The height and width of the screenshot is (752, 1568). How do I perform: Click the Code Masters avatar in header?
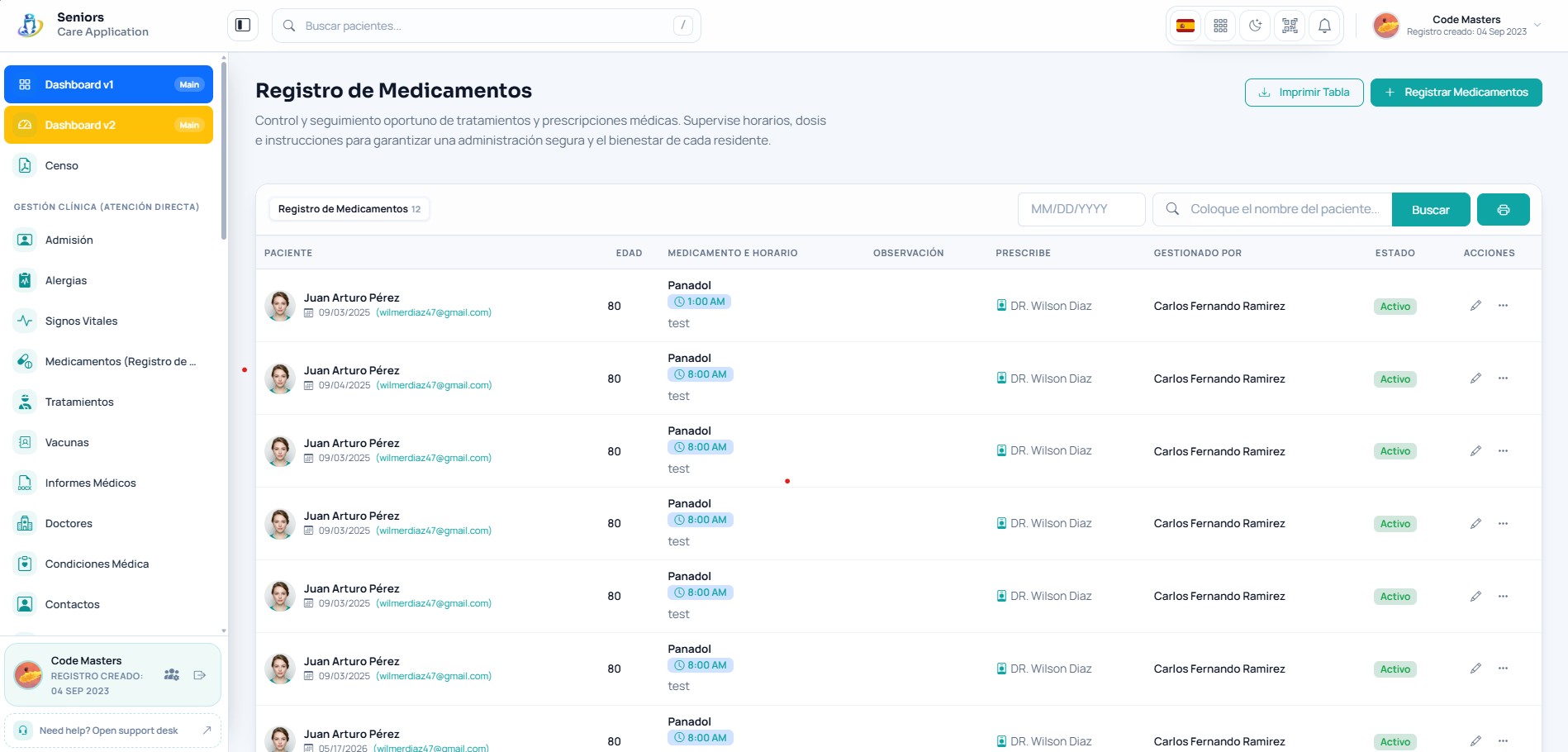coord(1386,26)
